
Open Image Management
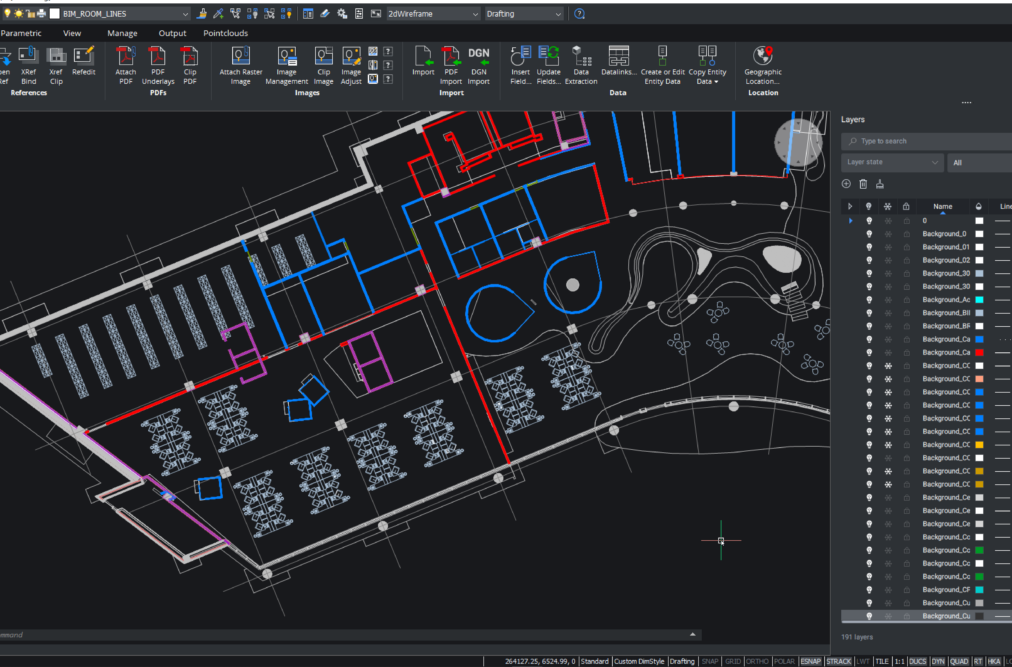tap(287, 57)
